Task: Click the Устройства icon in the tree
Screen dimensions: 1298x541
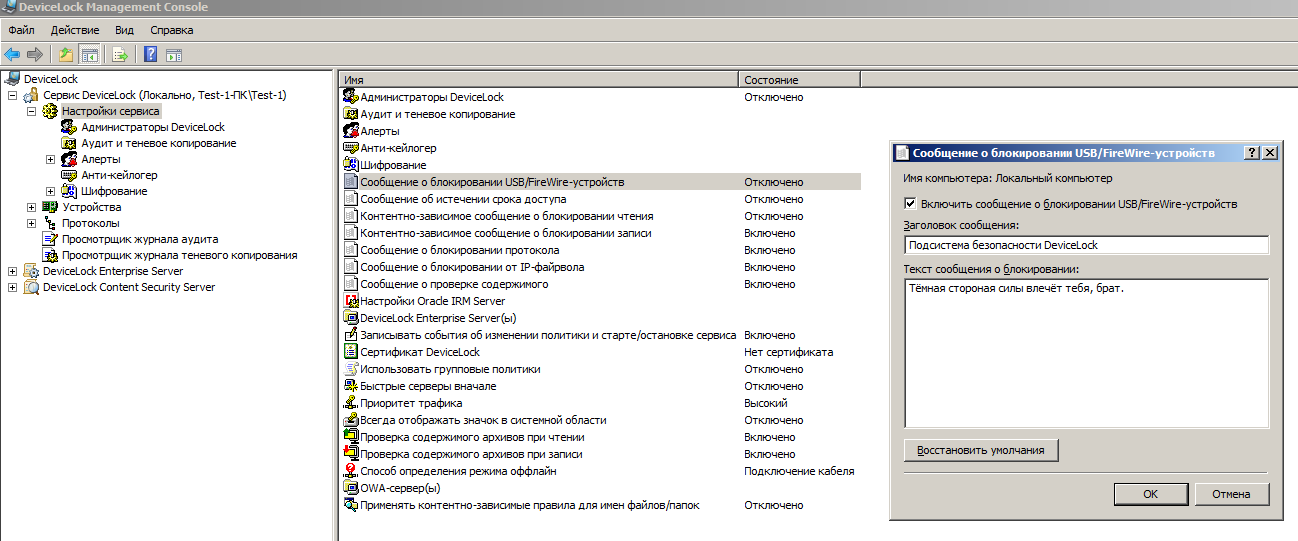Action: [x=50, y=207]
